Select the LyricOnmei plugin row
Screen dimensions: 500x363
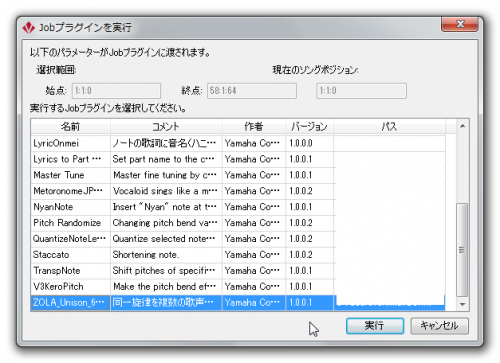pyautogui.click(x=238, y=143)
